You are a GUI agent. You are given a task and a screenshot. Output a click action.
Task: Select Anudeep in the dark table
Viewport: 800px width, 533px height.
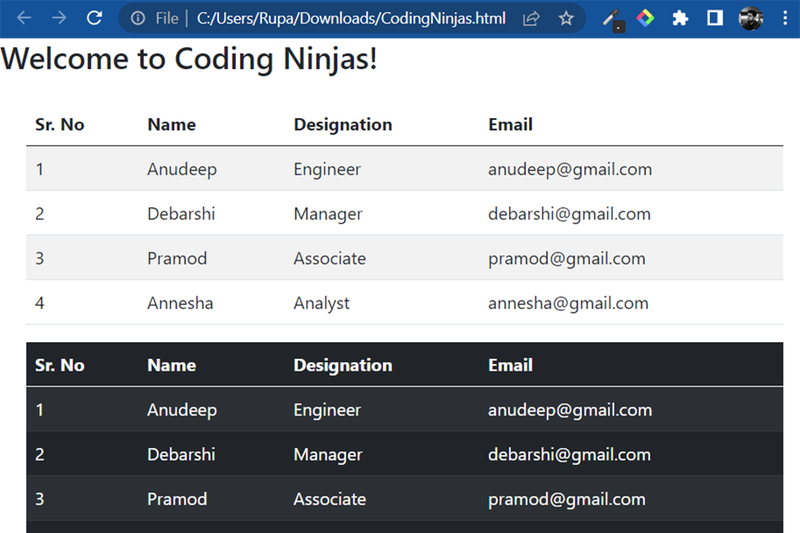coord(182,410)
